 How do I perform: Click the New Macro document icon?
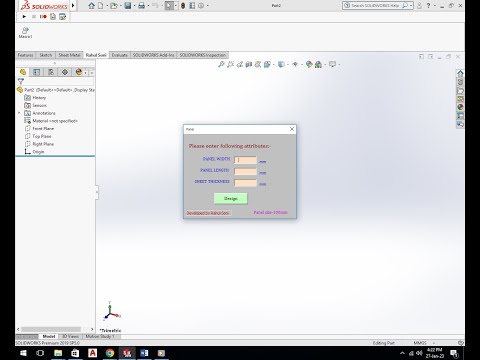(x=53, y=16)
